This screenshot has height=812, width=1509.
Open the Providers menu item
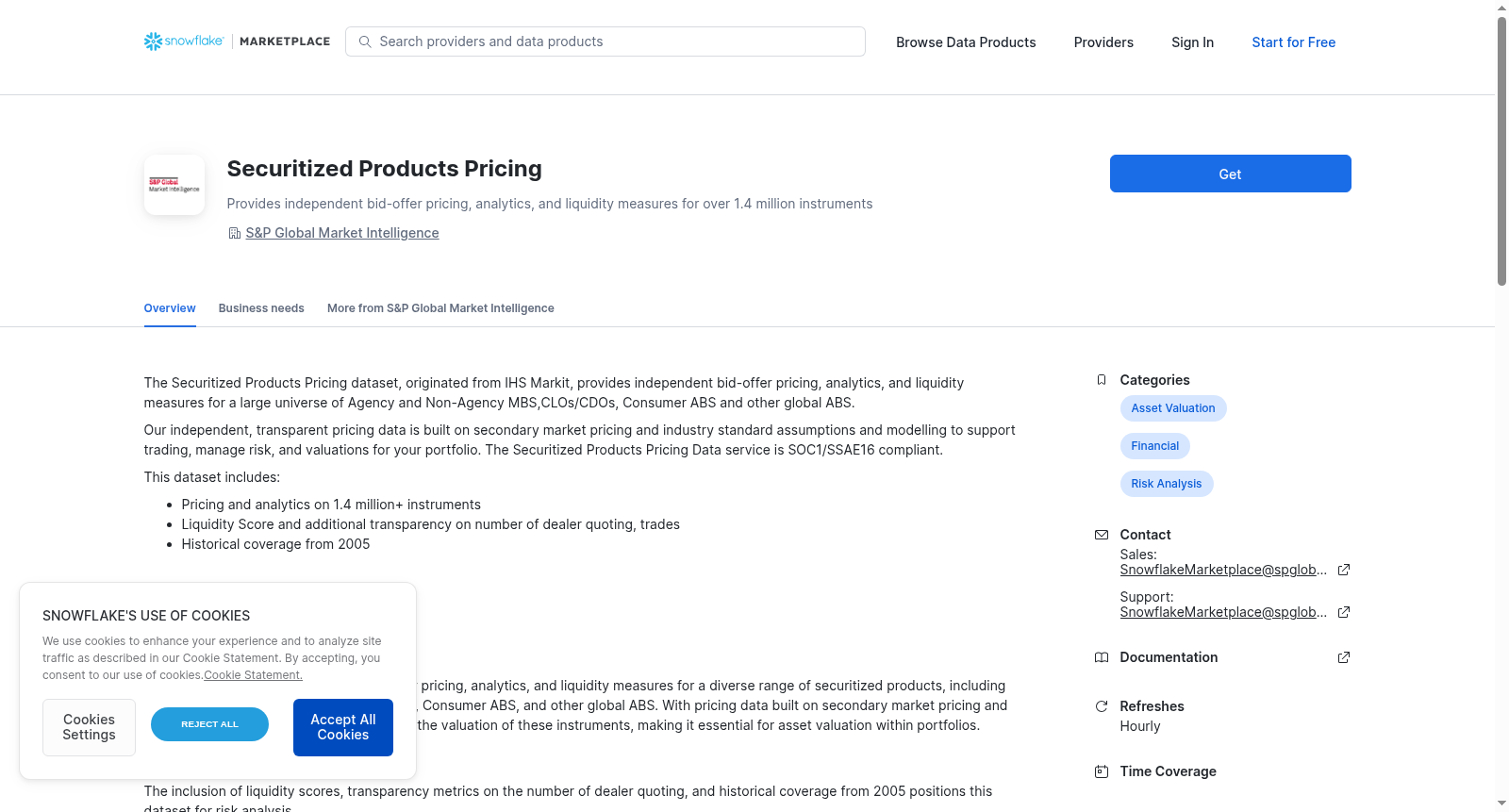[x=1103, y=42]
